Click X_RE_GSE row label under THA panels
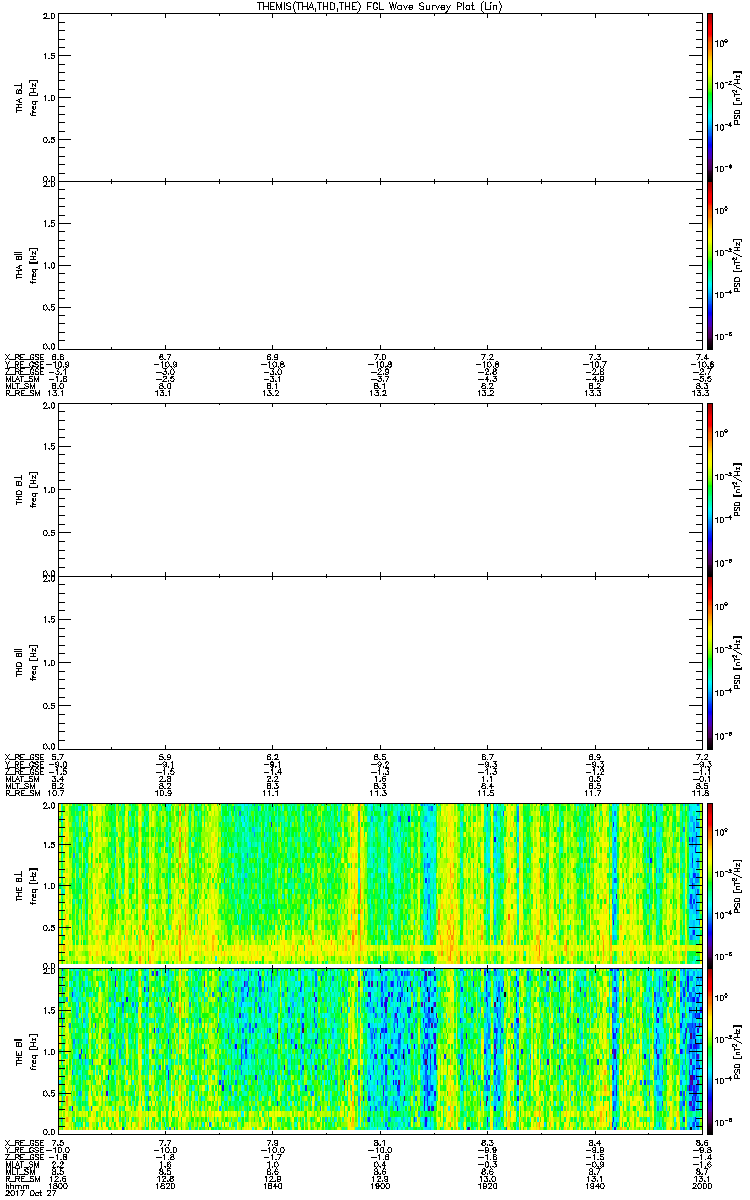The width and height of the screenshot is (750, 1200). point(24,357)
